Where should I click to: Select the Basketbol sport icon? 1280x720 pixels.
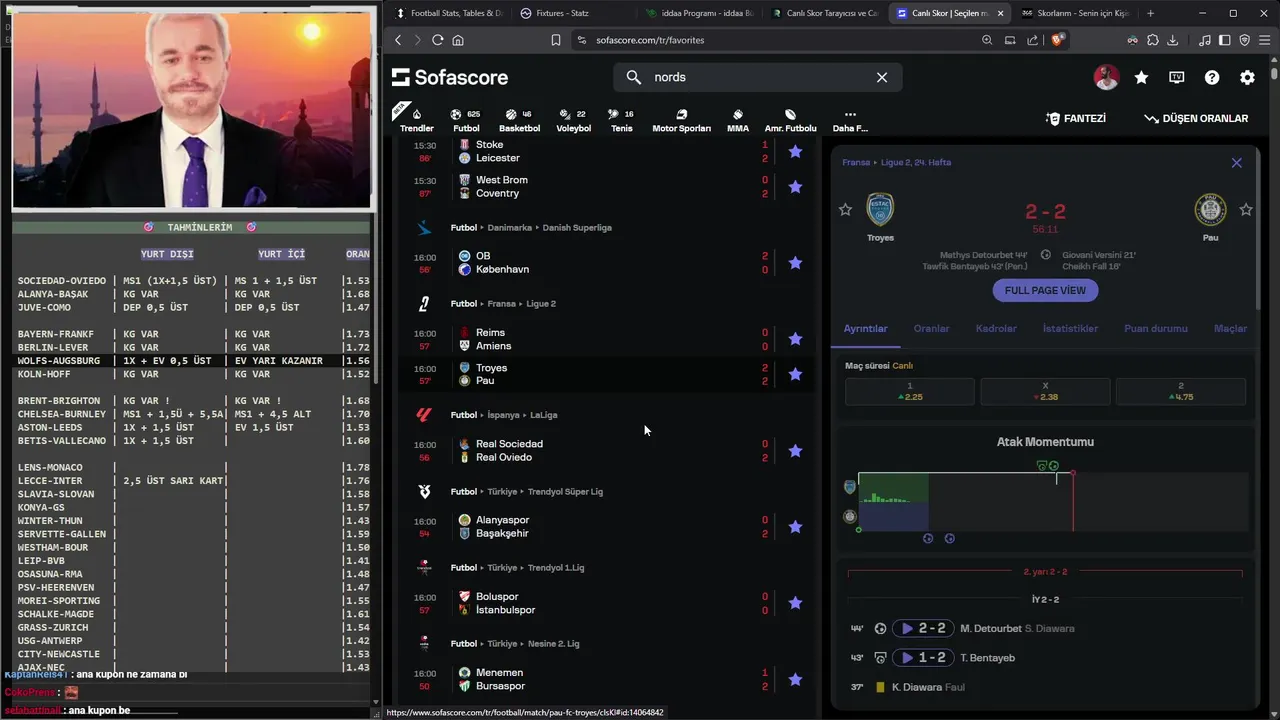tap(519, 119)
